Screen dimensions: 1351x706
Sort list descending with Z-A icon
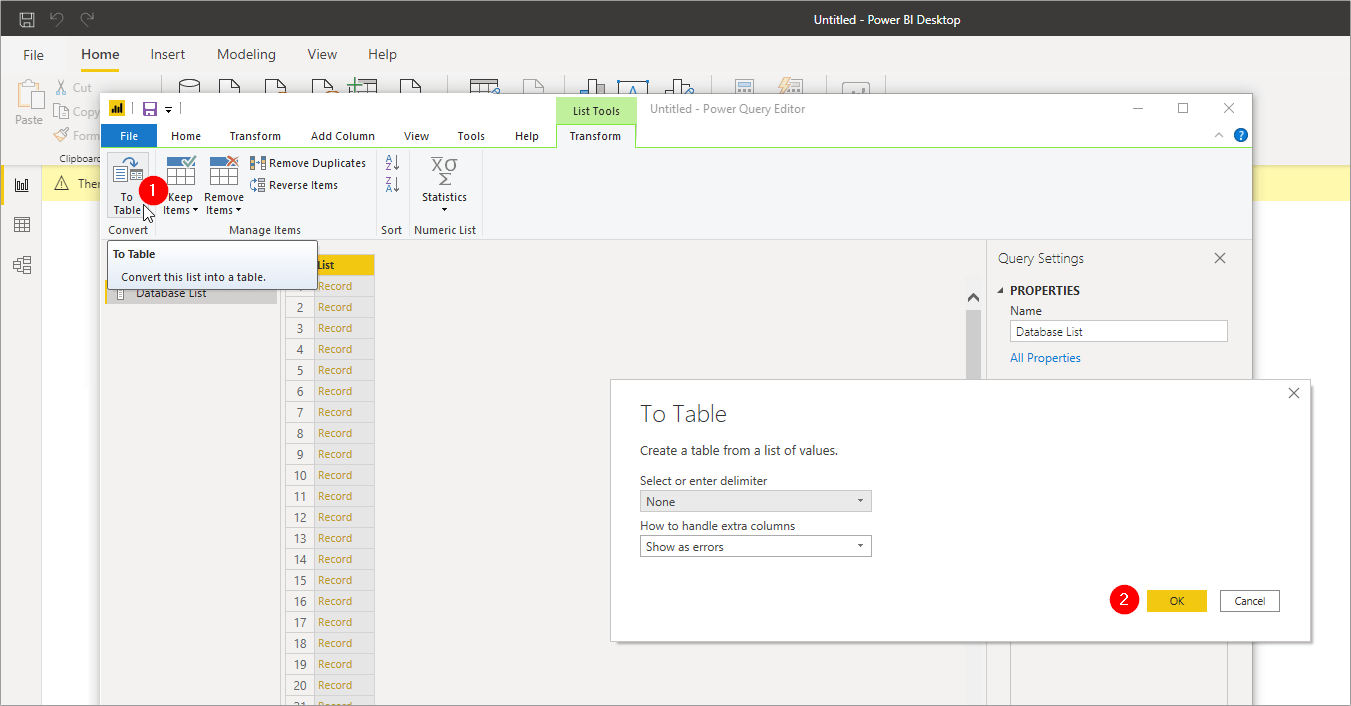click(x=392, y=185)
